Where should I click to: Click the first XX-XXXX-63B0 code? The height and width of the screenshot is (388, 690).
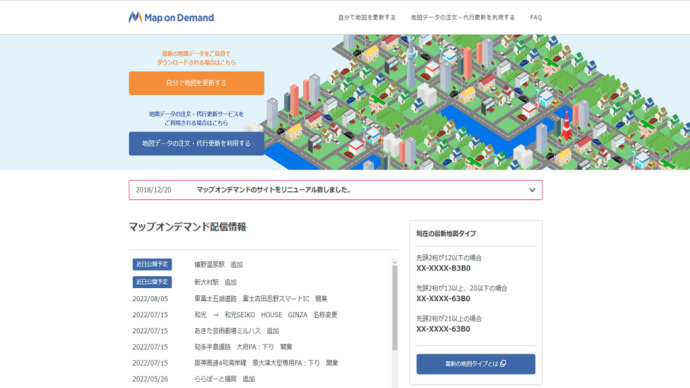(443, 299)
